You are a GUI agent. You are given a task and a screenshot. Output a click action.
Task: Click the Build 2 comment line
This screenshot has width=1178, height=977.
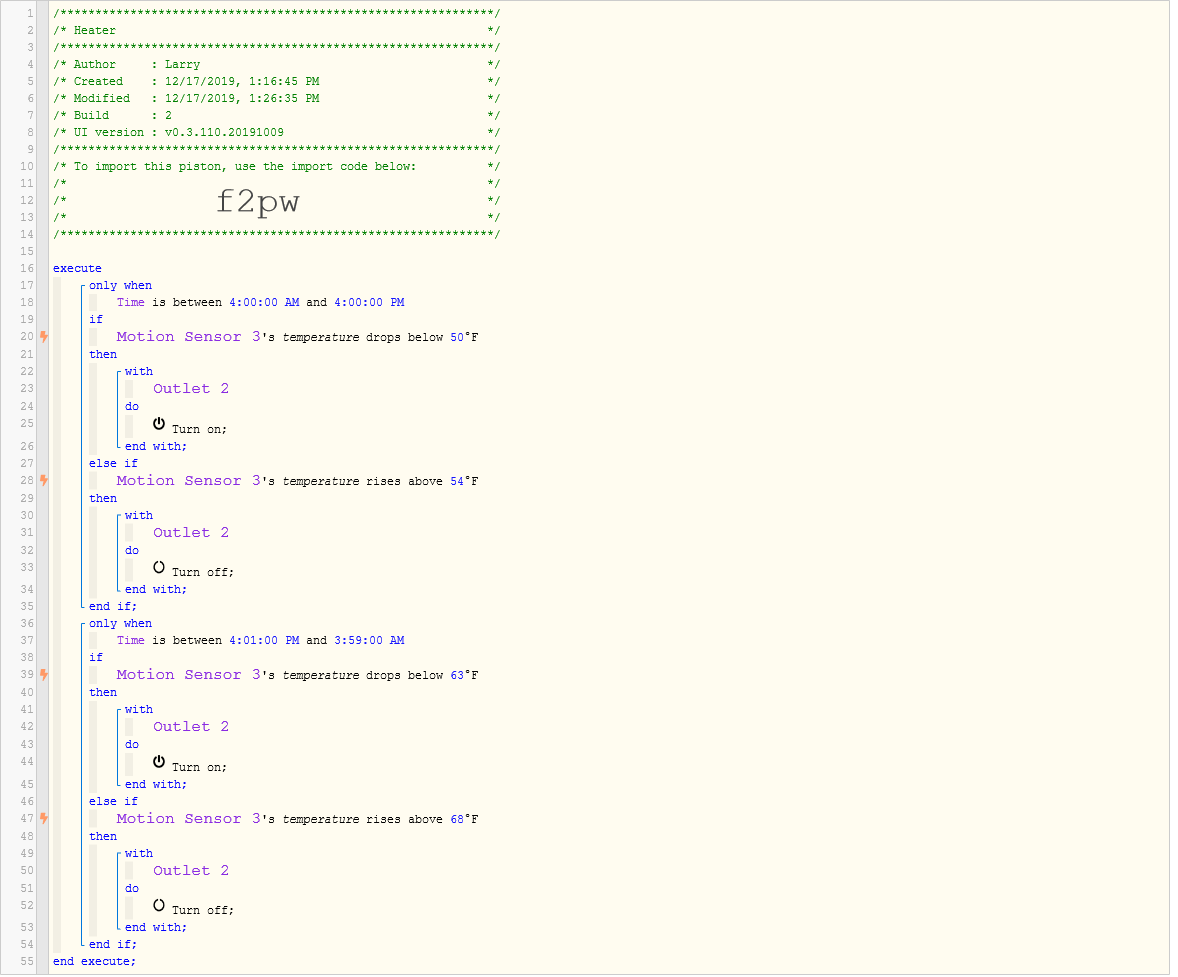pyautogui.click(x=276, y=116)
